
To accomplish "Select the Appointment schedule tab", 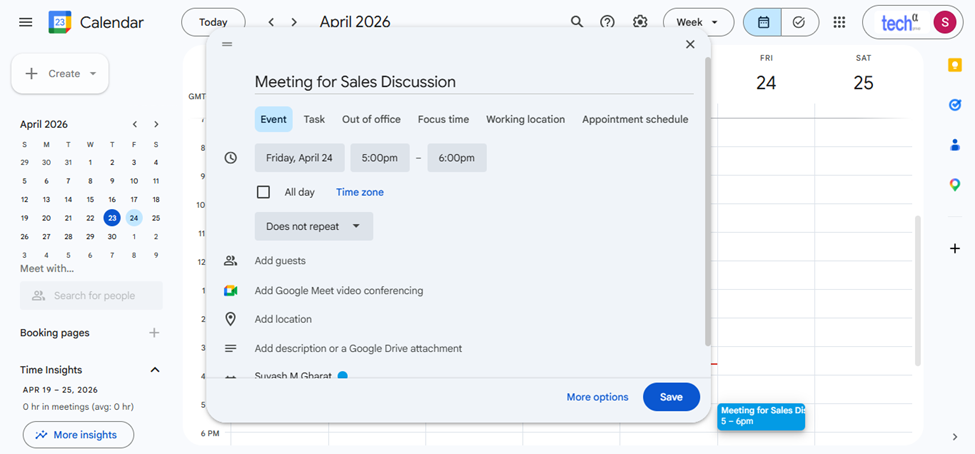I will (635, 119).
